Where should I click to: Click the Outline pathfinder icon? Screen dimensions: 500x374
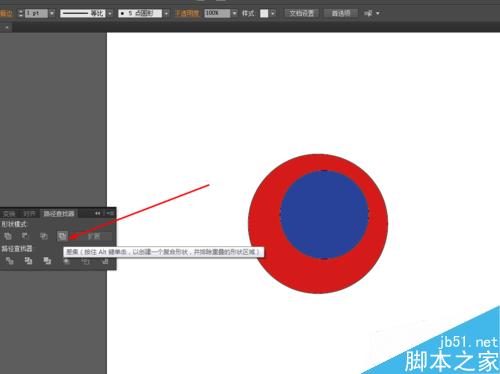[x=86, y=261]
